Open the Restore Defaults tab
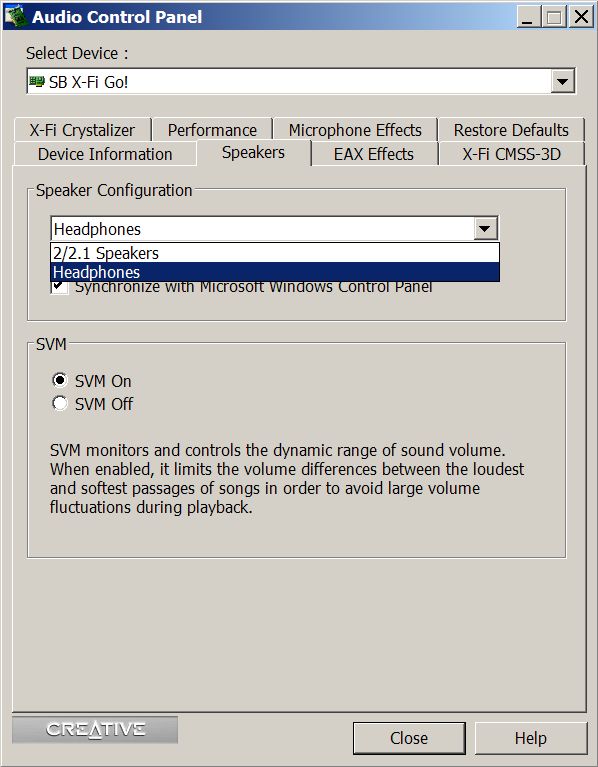The width and height of the screenshot is (598, 767). click(511, 130)
